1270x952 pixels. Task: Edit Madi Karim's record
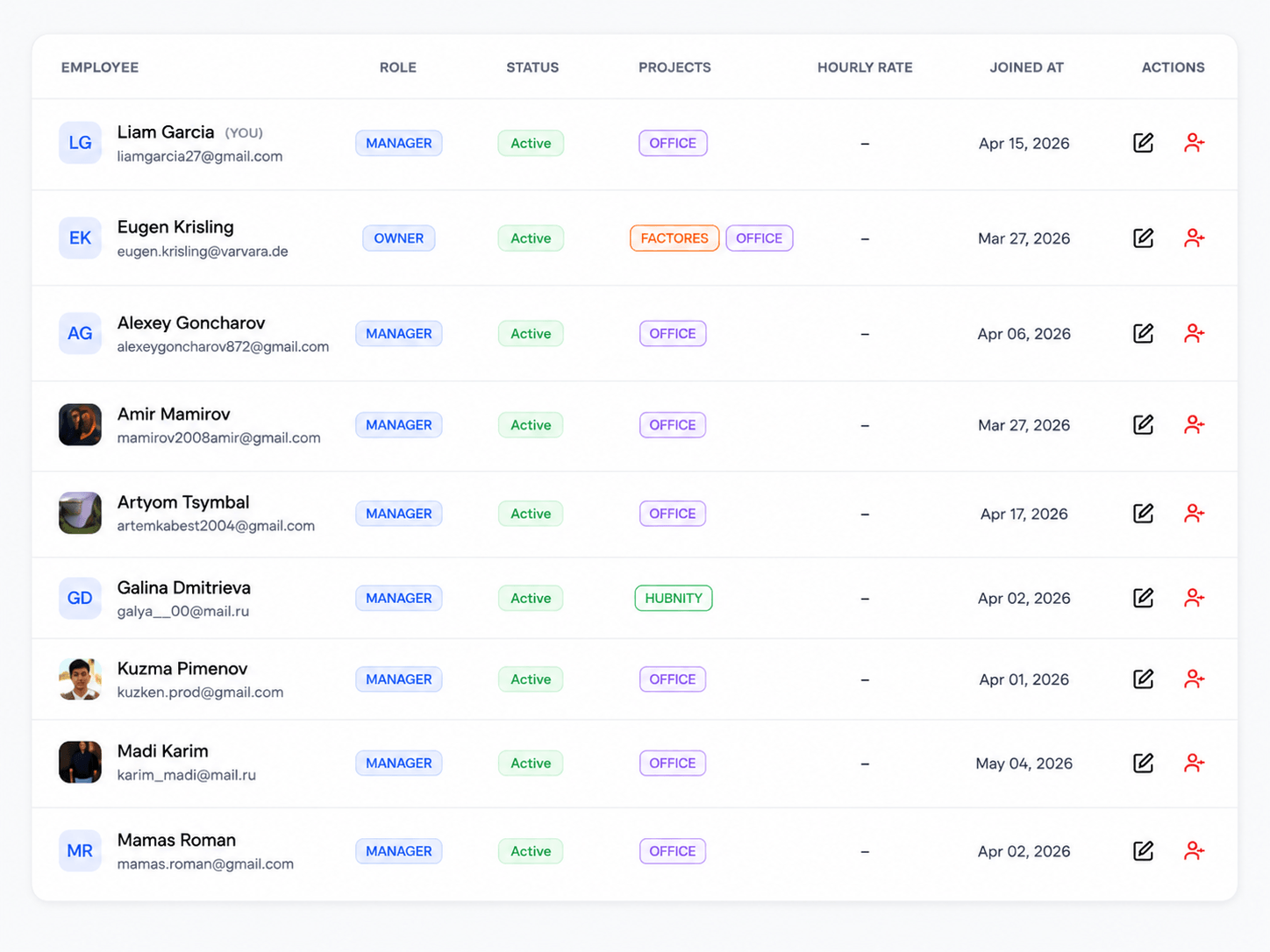point(1143,763)
